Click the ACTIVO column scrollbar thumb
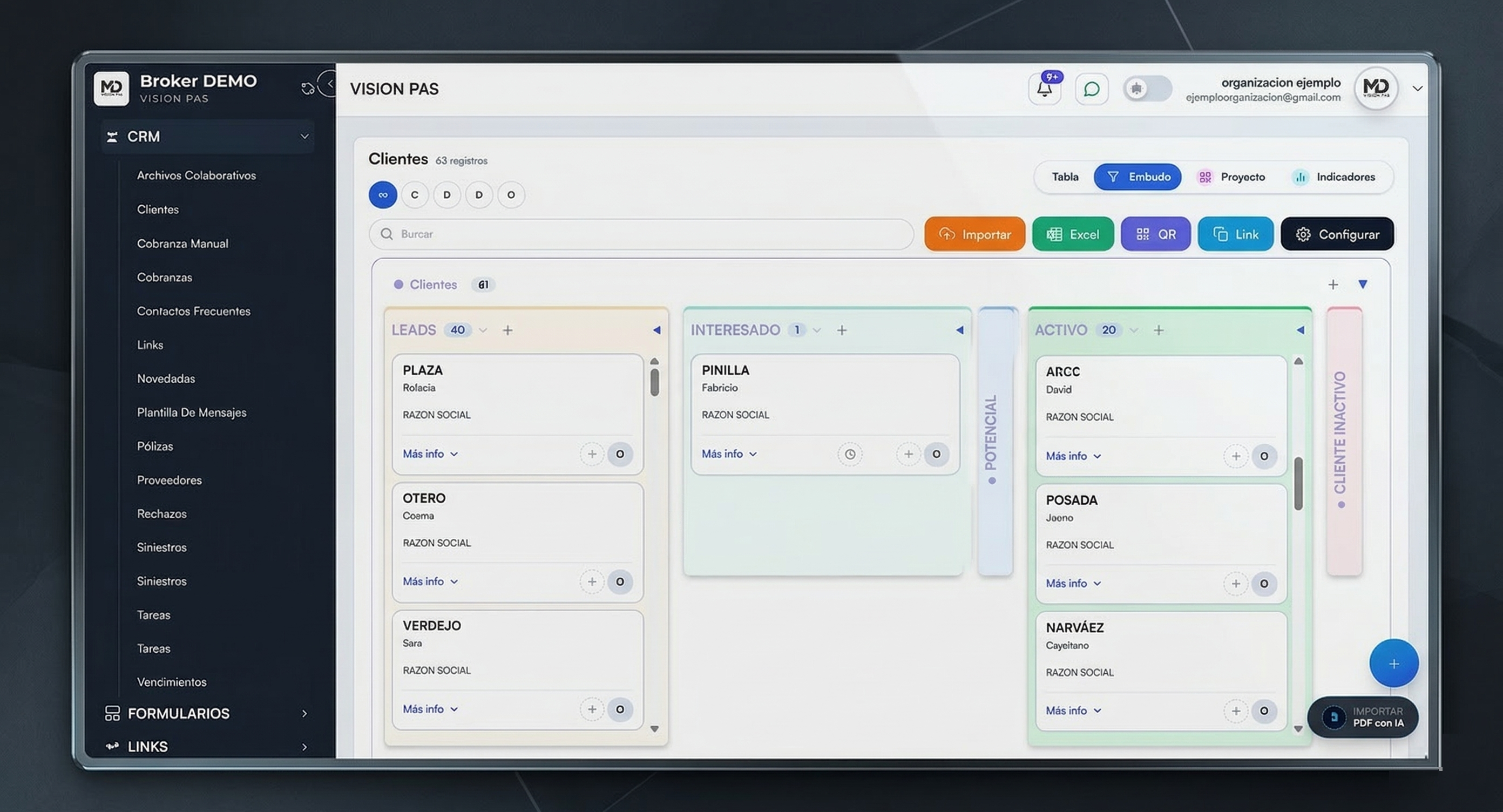Screen dimensions: 1503x812 [x=1298, y=483]
